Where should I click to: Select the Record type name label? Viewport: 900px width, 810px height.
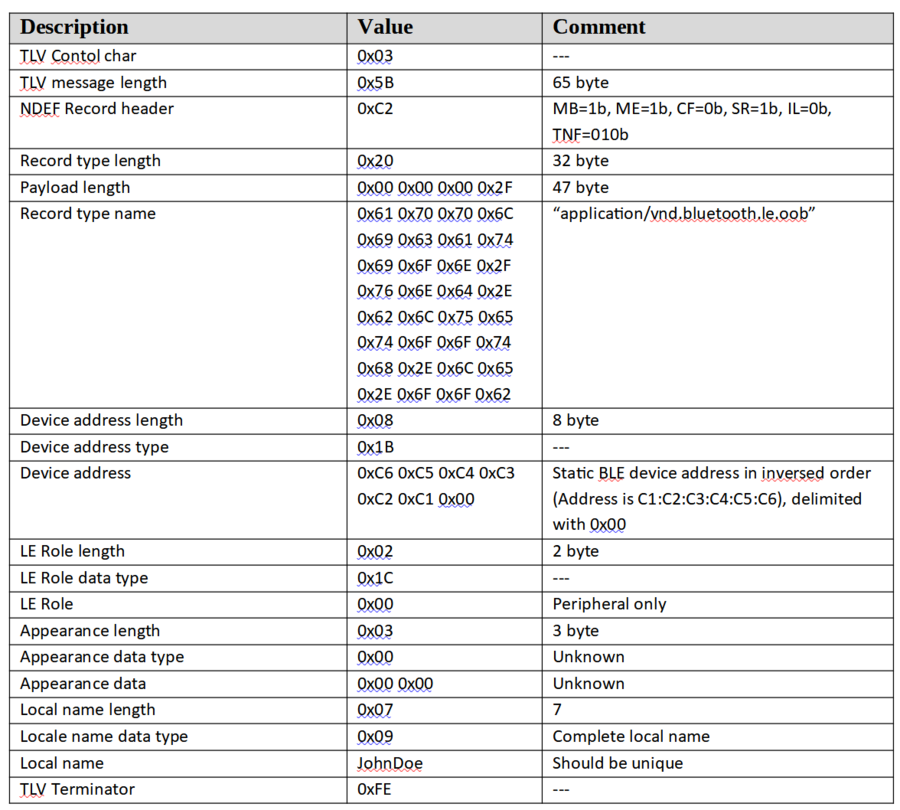tap(88, 213)
